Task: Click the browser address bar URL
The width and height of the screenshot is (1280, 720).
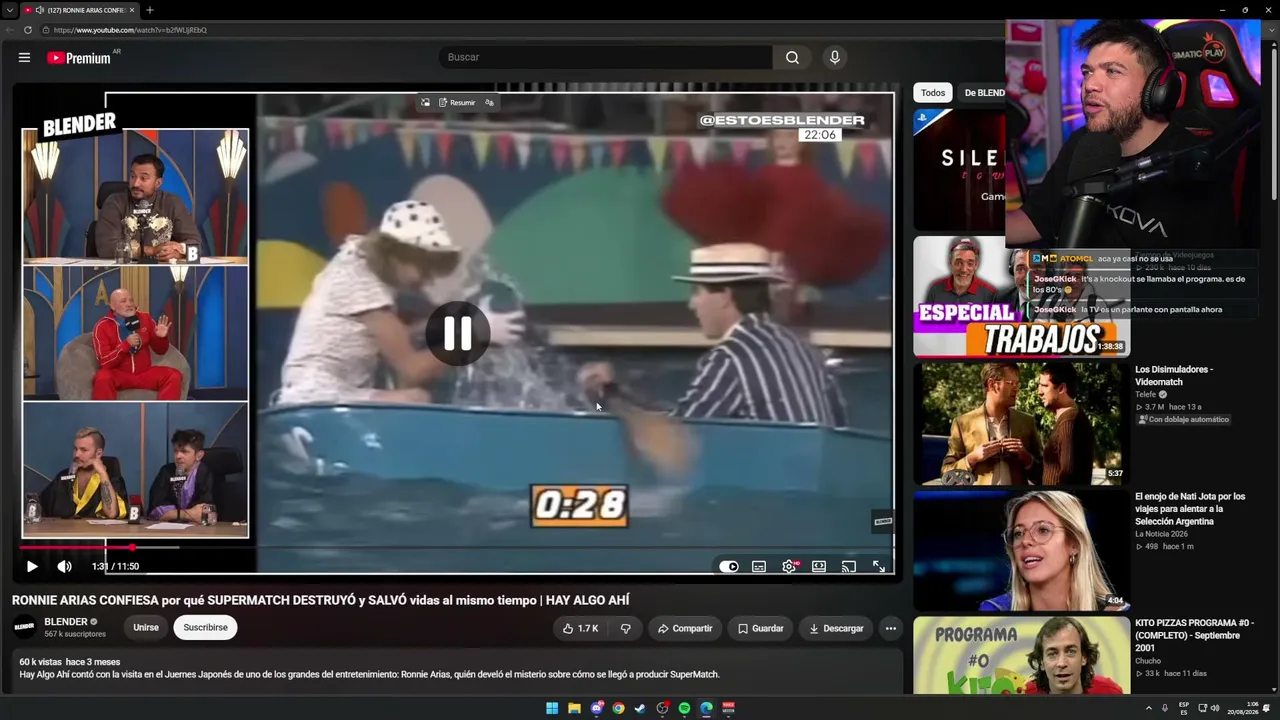Action: tap(130, 30)
